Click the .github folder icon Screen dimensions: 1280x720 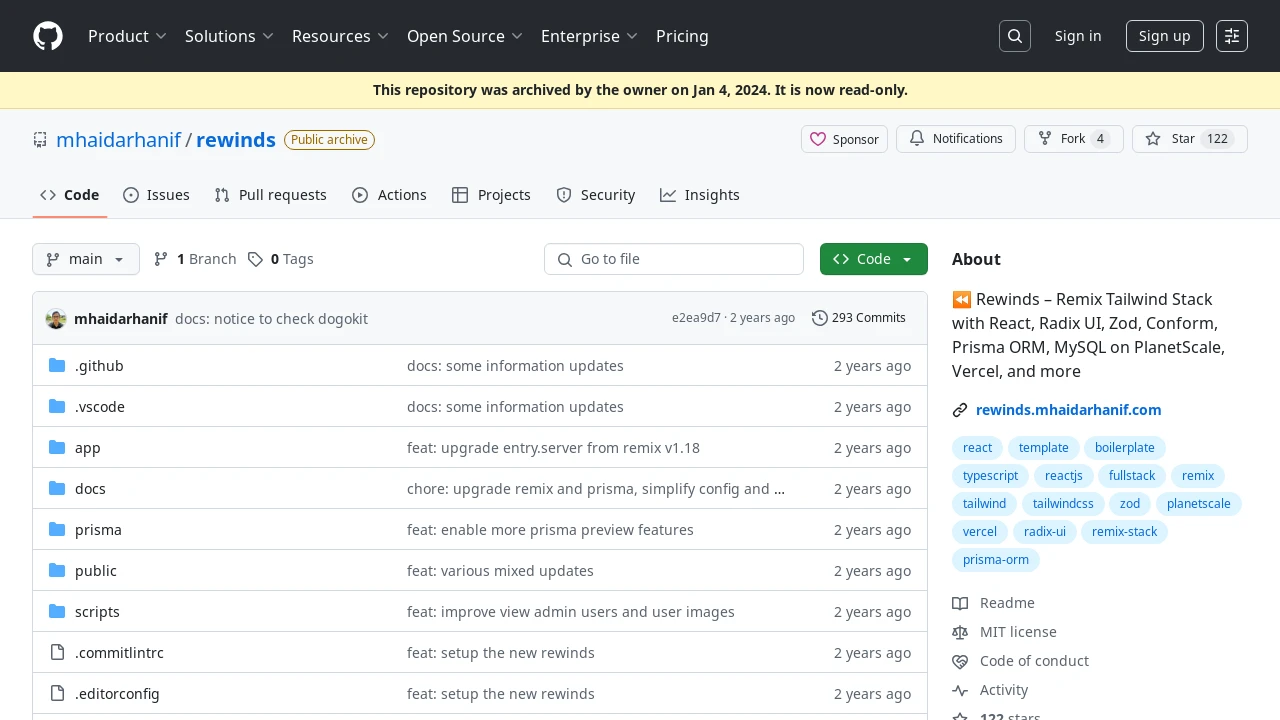[x=57, y=366]
